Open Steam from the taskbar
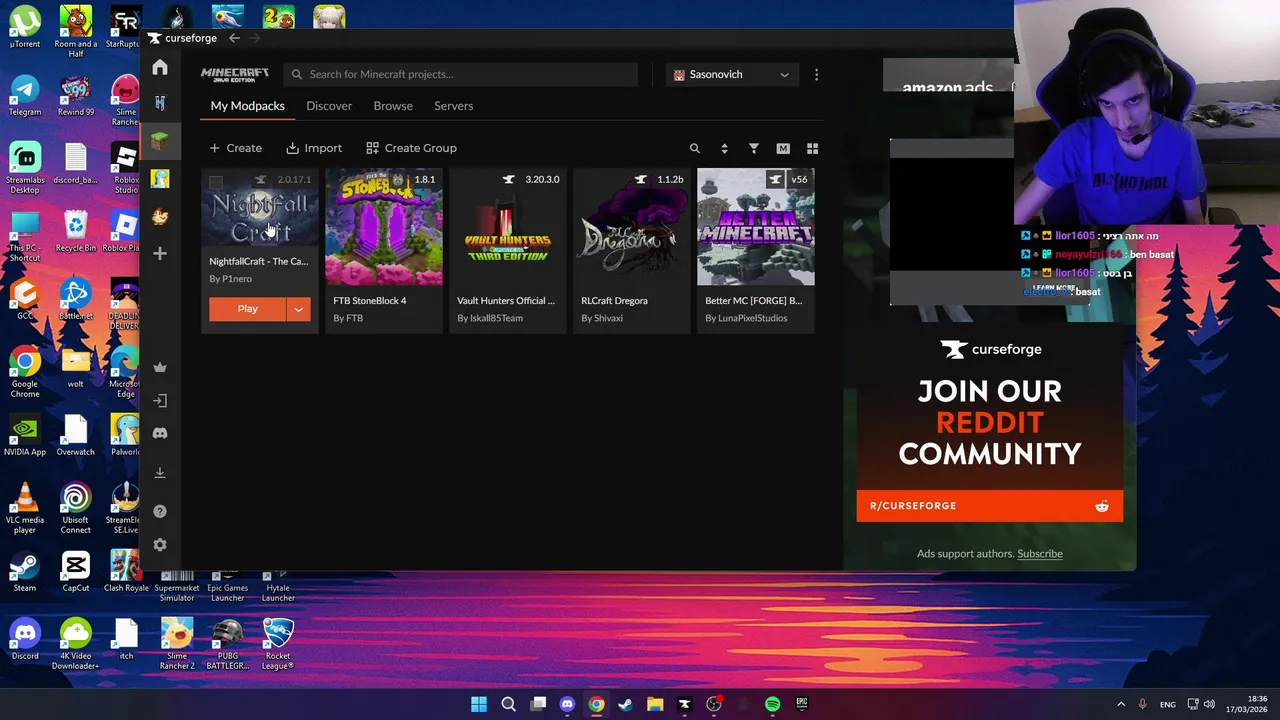 [626, 704]
